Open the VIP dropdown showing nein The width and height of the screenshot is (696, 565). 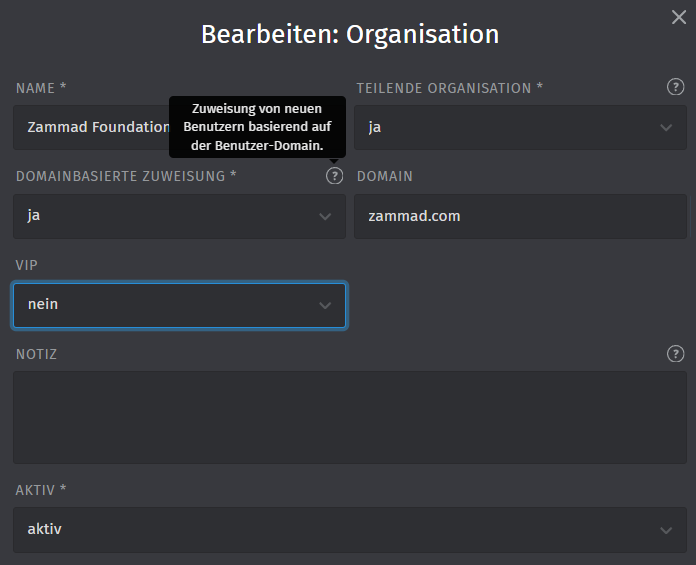click(179, 305)
